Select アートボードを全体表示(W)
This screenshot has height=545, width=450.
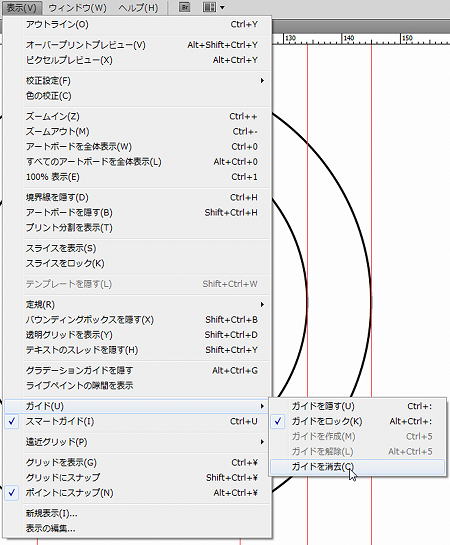click(138, 147)
